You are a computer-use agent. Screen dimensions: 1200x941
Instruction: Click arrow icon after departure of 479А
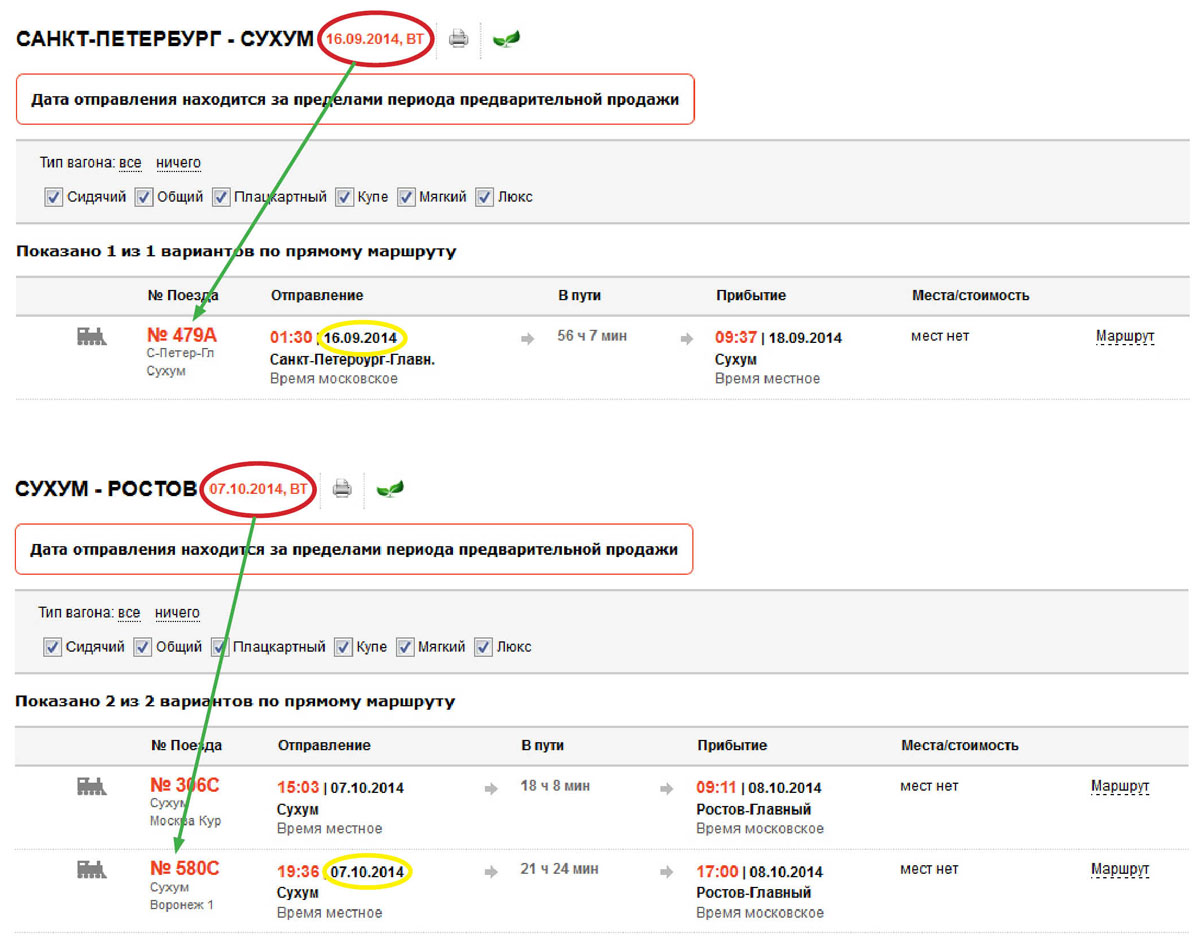(528, 339)
